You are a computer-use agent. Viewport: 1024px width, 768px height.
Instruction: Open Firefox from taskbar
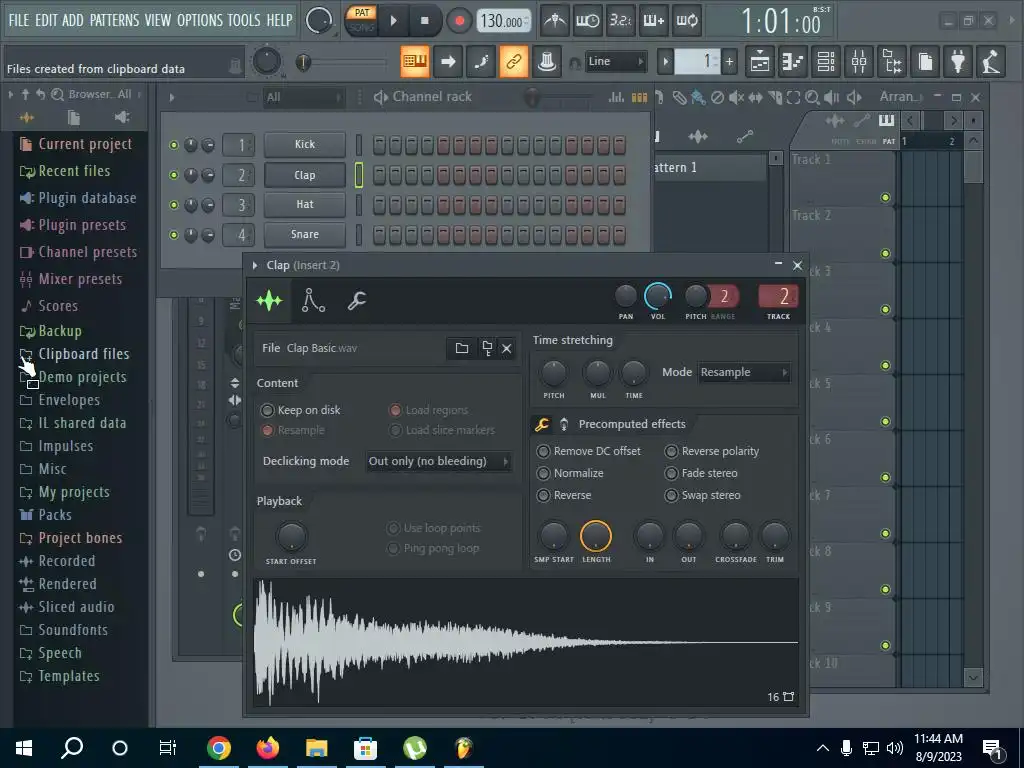coord(268,748)
